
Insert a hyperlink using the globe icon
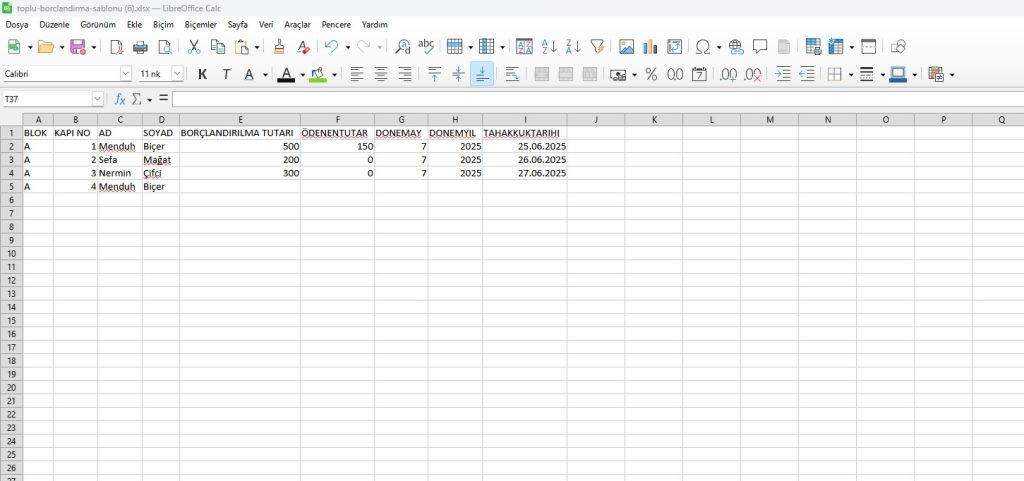736,46
